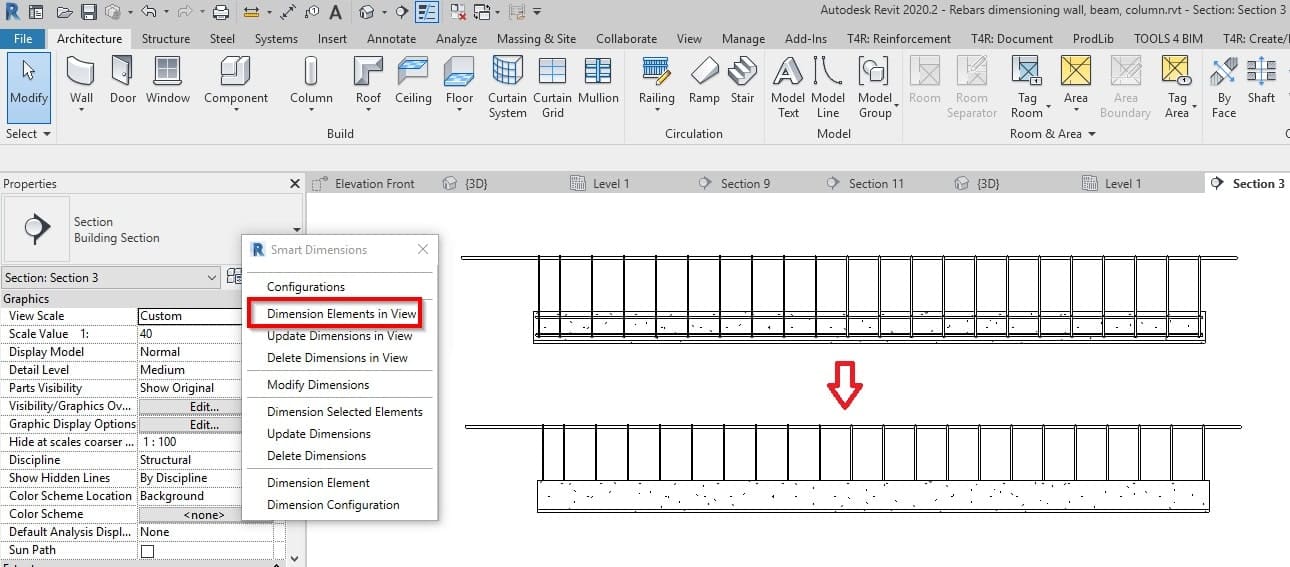Switch to the Massing & Site tab
1290x567 pixels.
pyautogui.click(x=536, y=39)
